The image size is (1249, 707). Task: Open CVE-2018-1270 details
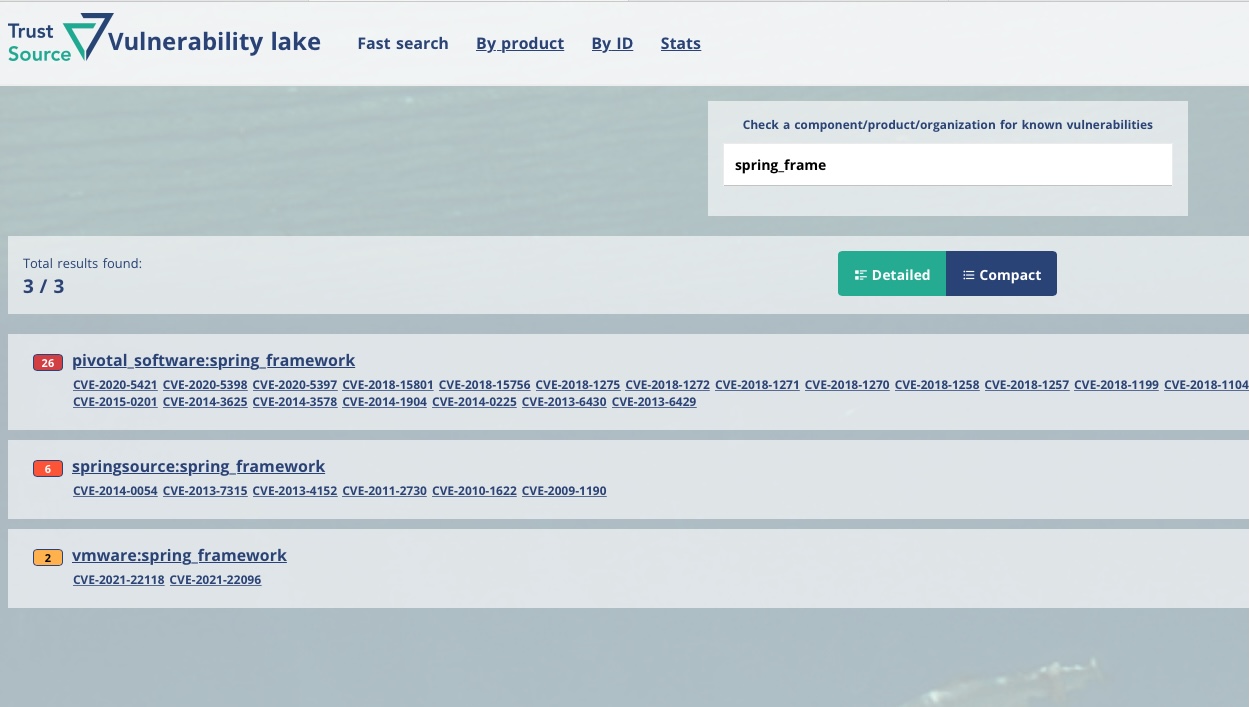pos(847,385)
